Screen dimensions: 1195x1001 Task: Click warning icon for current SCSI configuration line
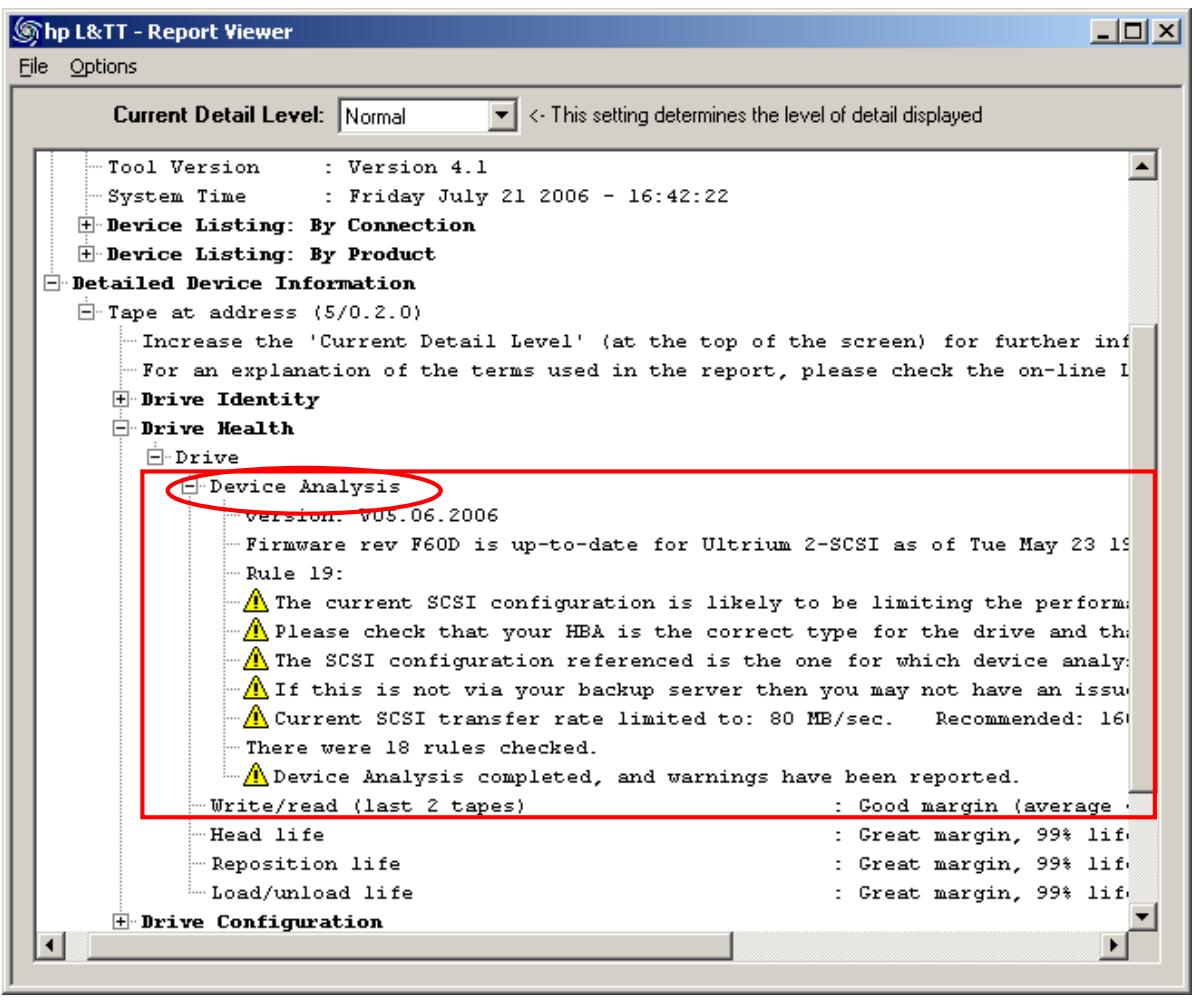point(255,602)
